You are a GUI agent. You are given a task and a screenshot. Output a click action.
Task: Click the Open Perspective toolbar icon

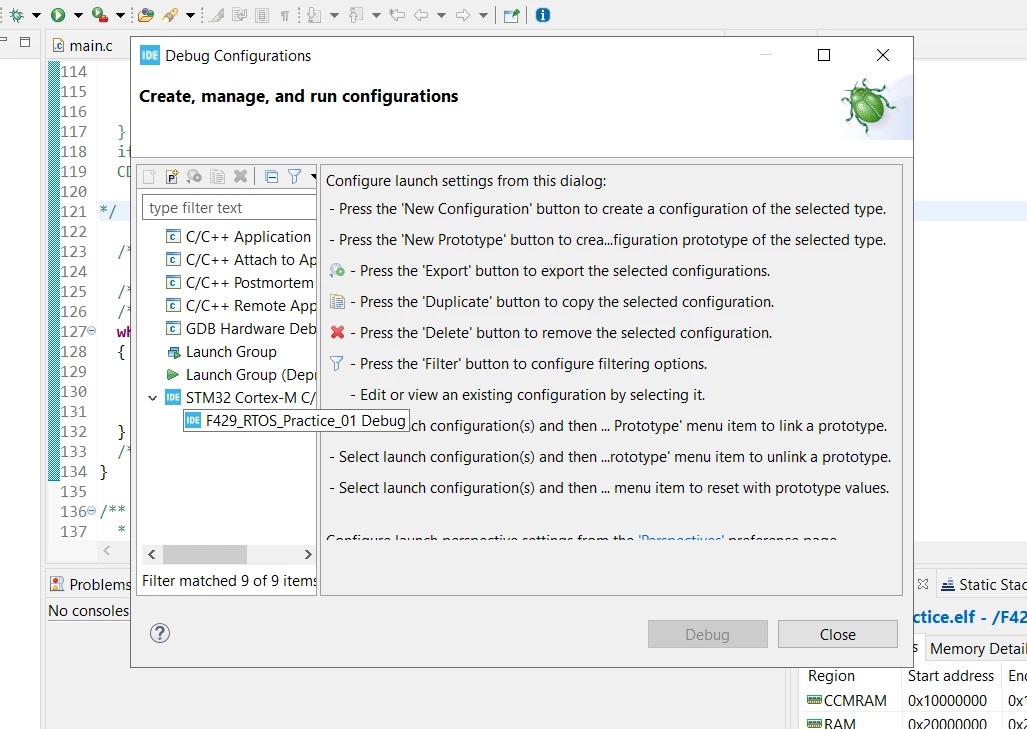point(512,15)
